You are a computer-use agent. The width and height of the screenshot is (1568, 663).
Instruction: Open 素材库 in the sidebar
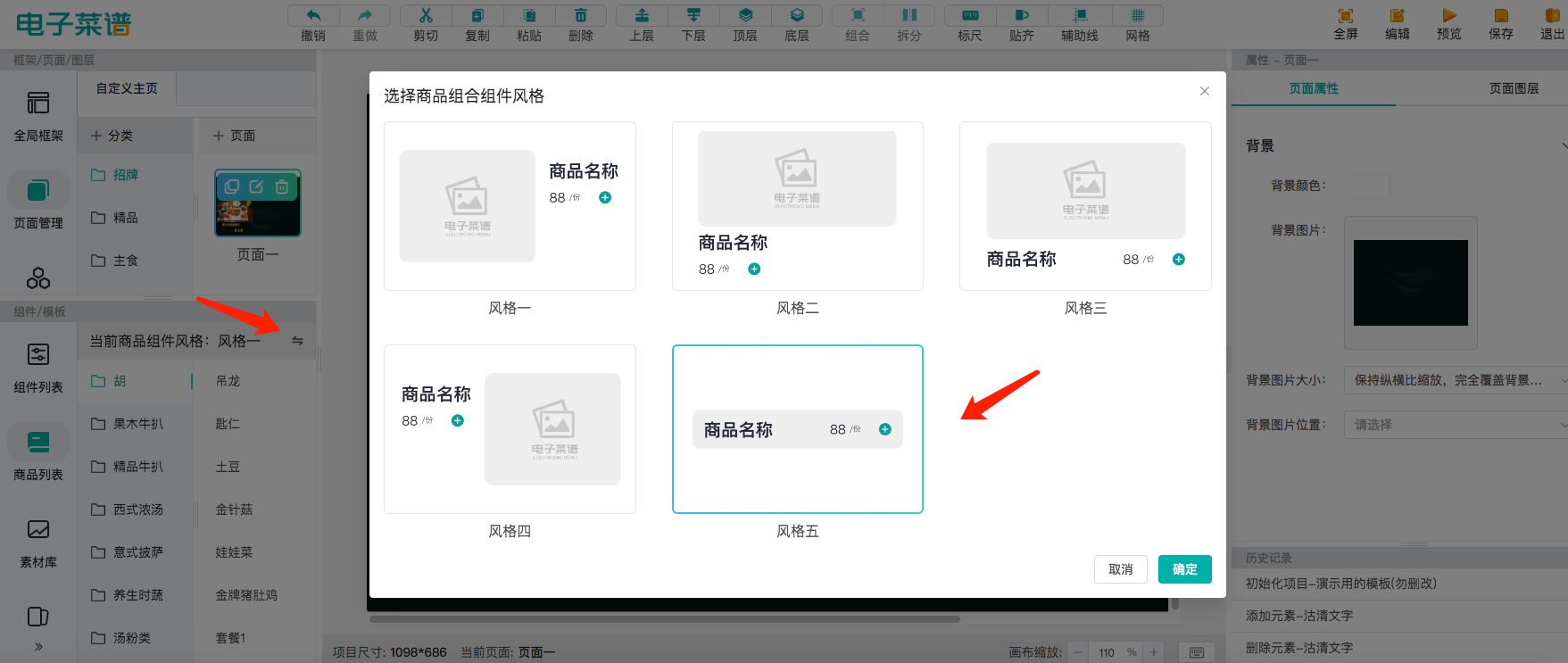pyautogui.click(x=38, y=543)
